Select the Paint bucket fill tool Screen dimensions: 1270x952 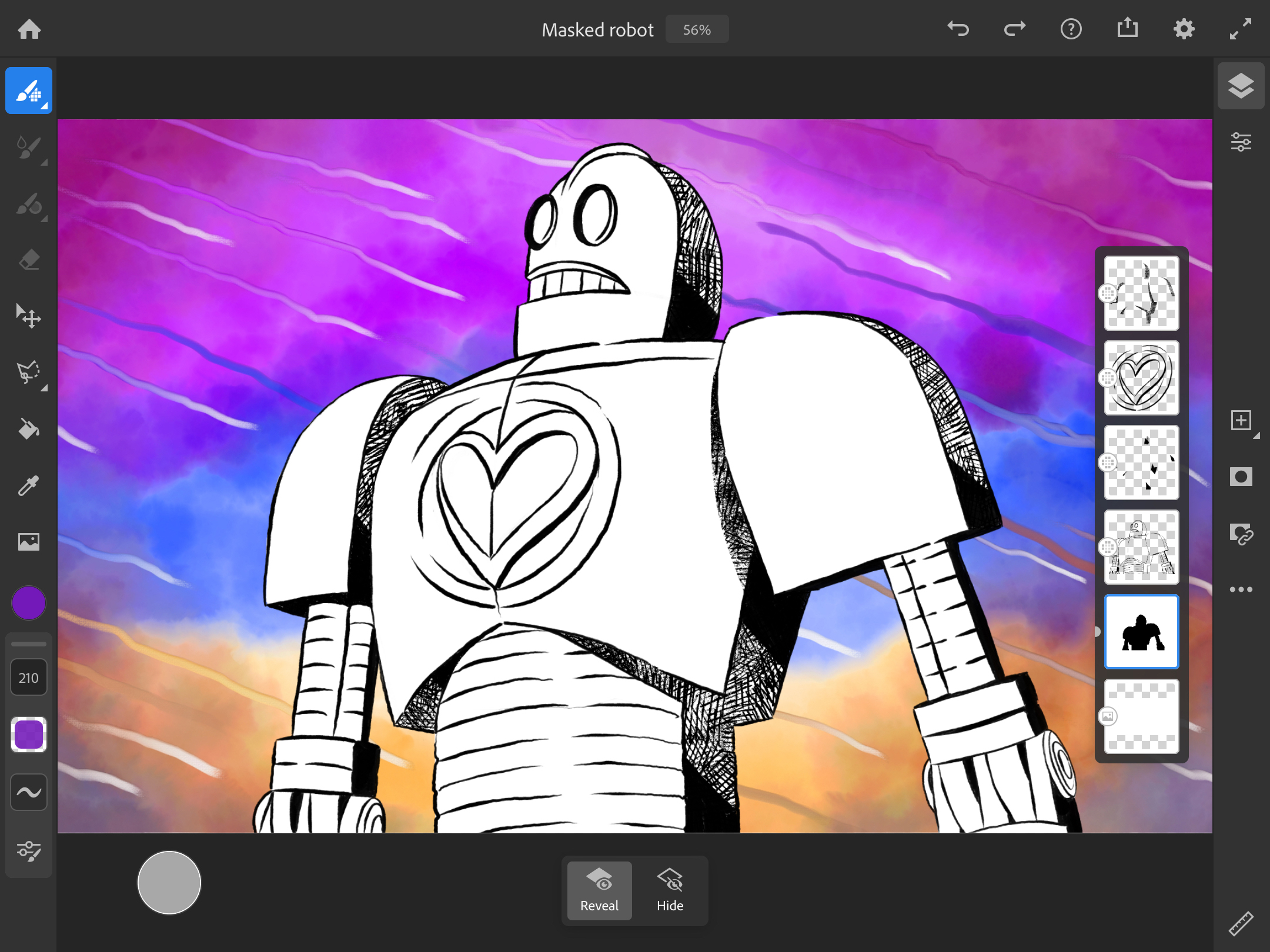(x=28, y=429)
